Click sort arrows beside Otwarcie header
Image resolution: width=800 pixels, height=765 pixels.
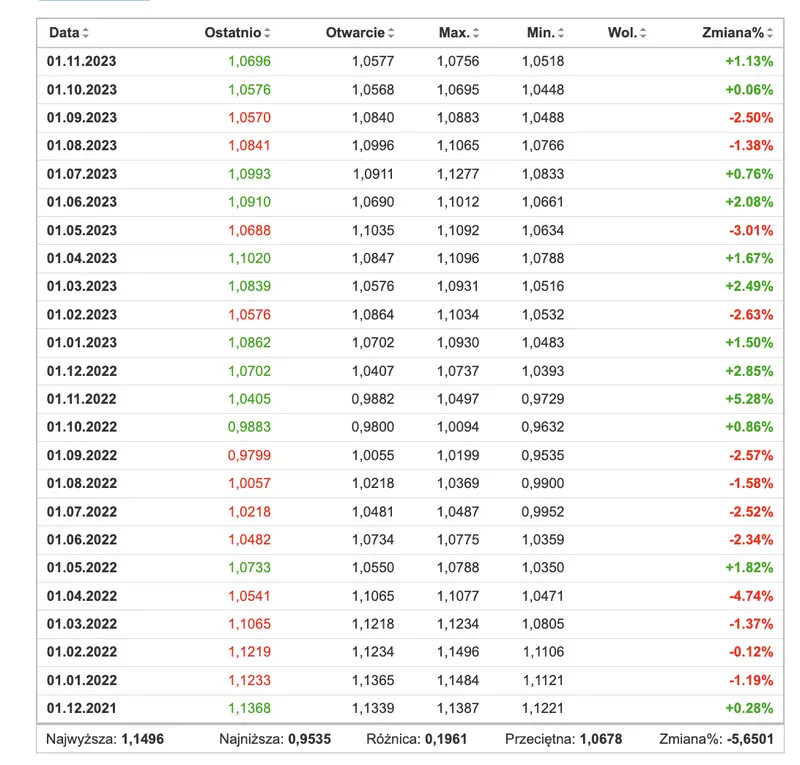click(391, 33)
